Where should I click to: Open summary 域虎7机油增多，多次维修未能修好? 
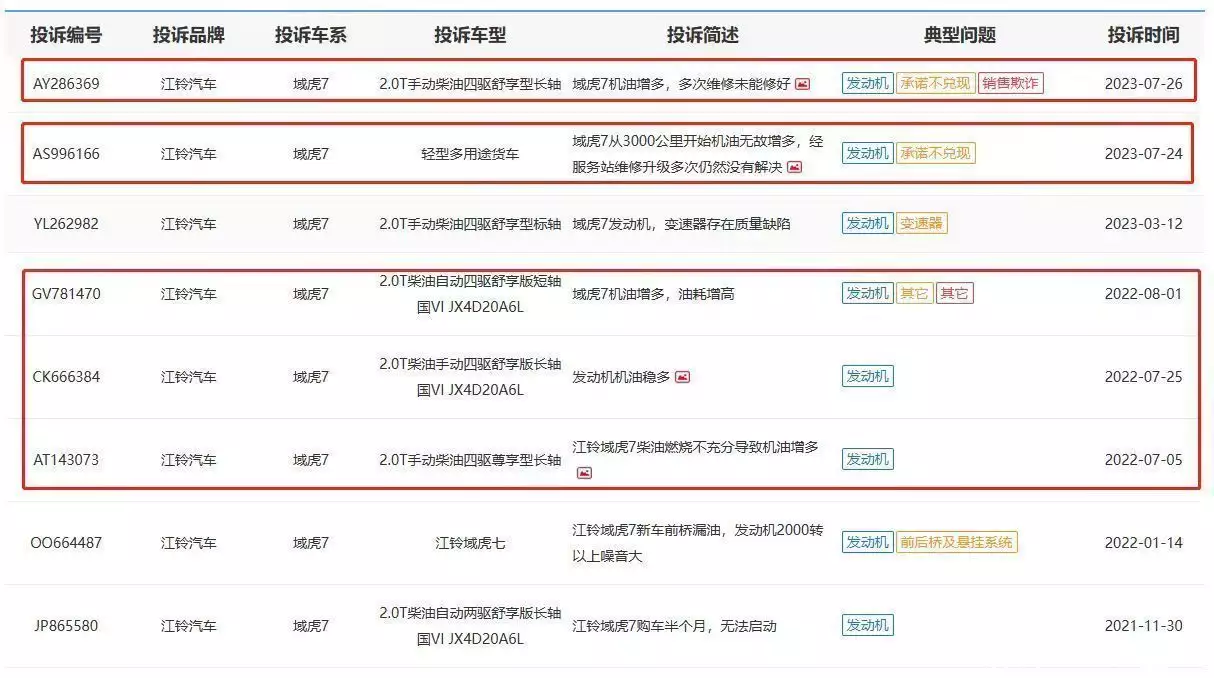click(x=681, y=84)
